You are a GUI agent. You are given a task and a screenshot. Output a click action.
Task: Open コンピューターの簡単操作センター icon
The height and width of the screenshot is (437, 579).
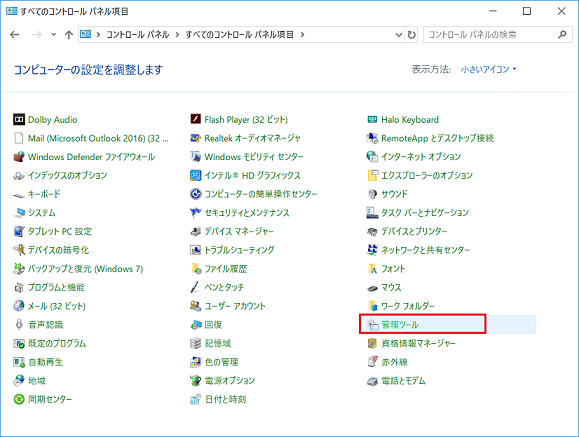pyautogui.click(x=195, y=194)
